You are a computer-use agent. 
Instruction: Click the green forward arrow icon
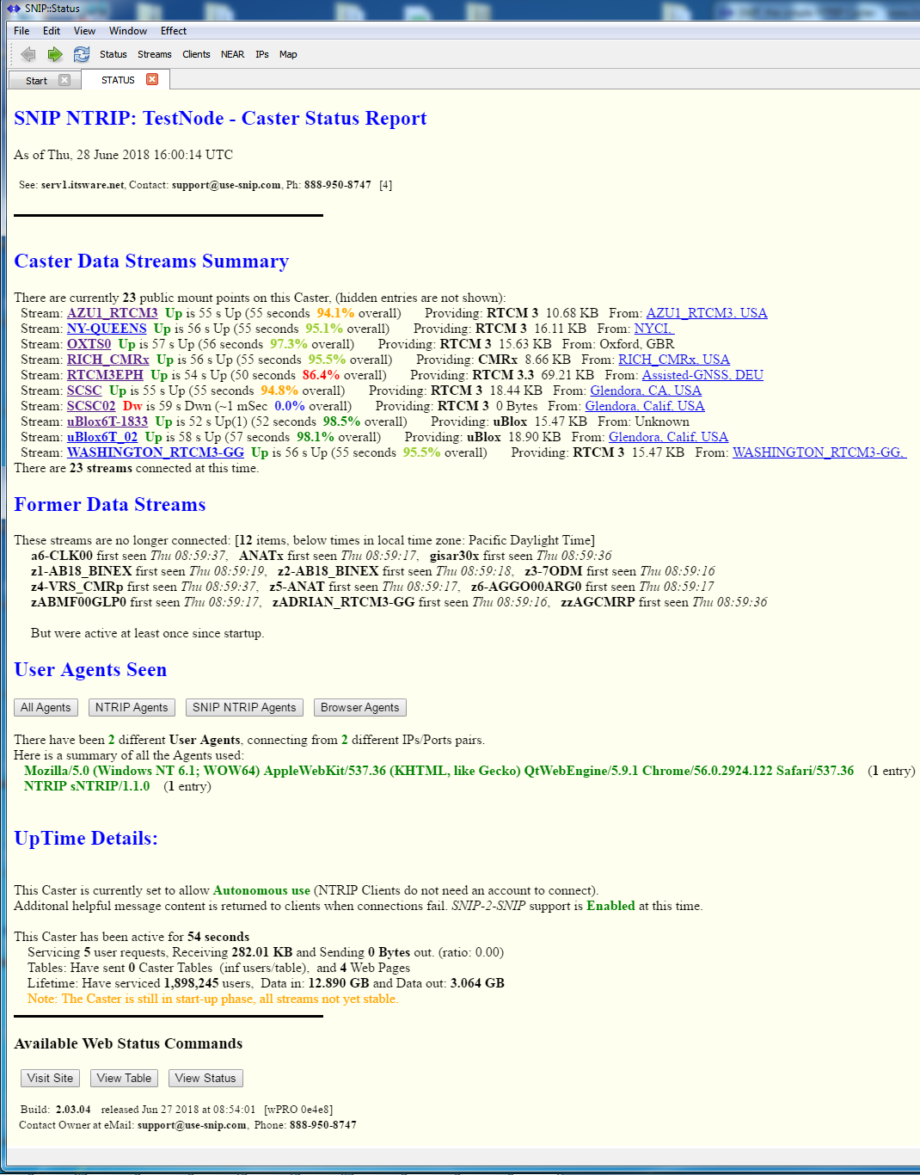[55, 54]
